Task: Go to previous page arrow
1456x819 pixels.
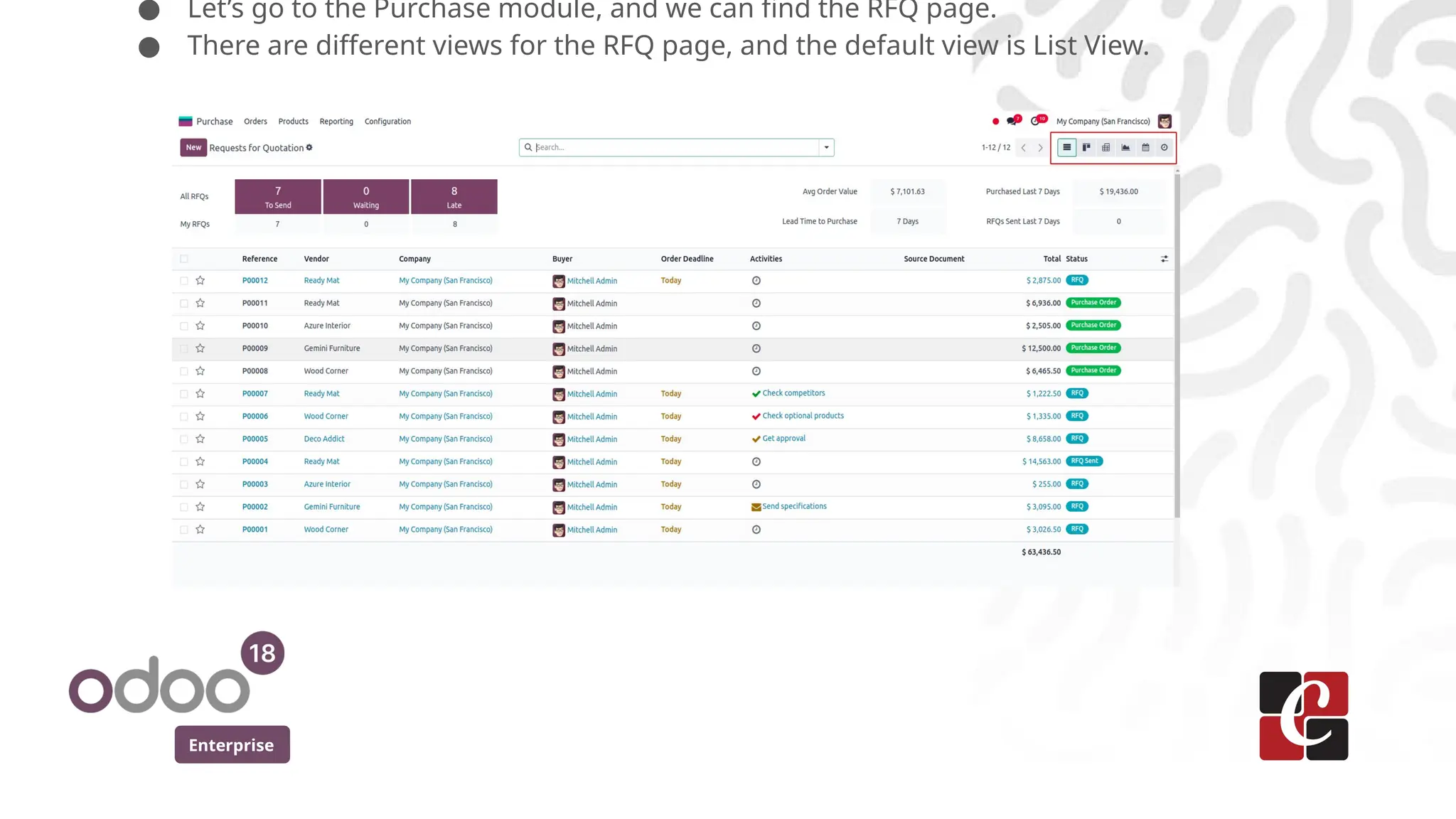Action: (x=1023, y=147)
